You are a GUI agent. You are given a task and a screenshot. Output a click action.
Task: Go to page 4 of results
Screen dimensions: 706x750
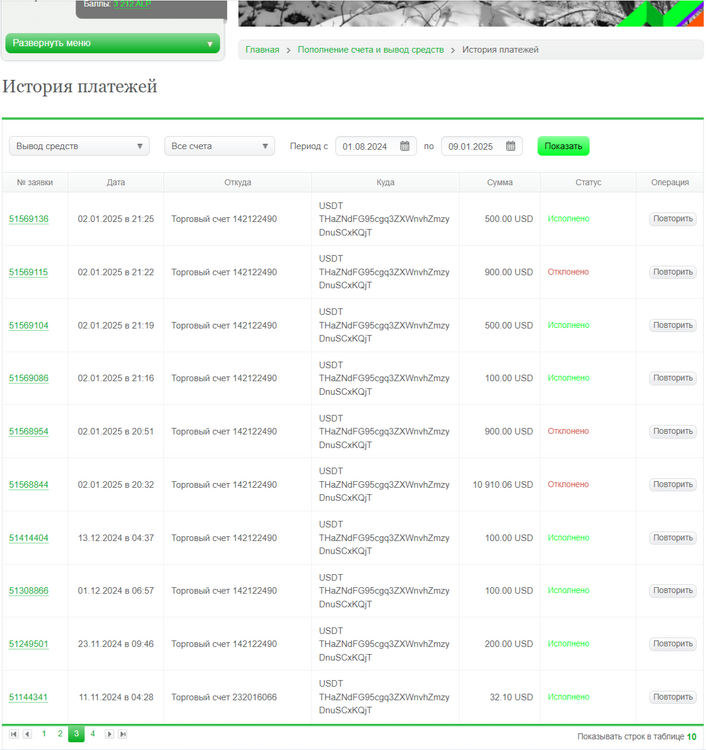pyautogui.click(x=93, y=734)
